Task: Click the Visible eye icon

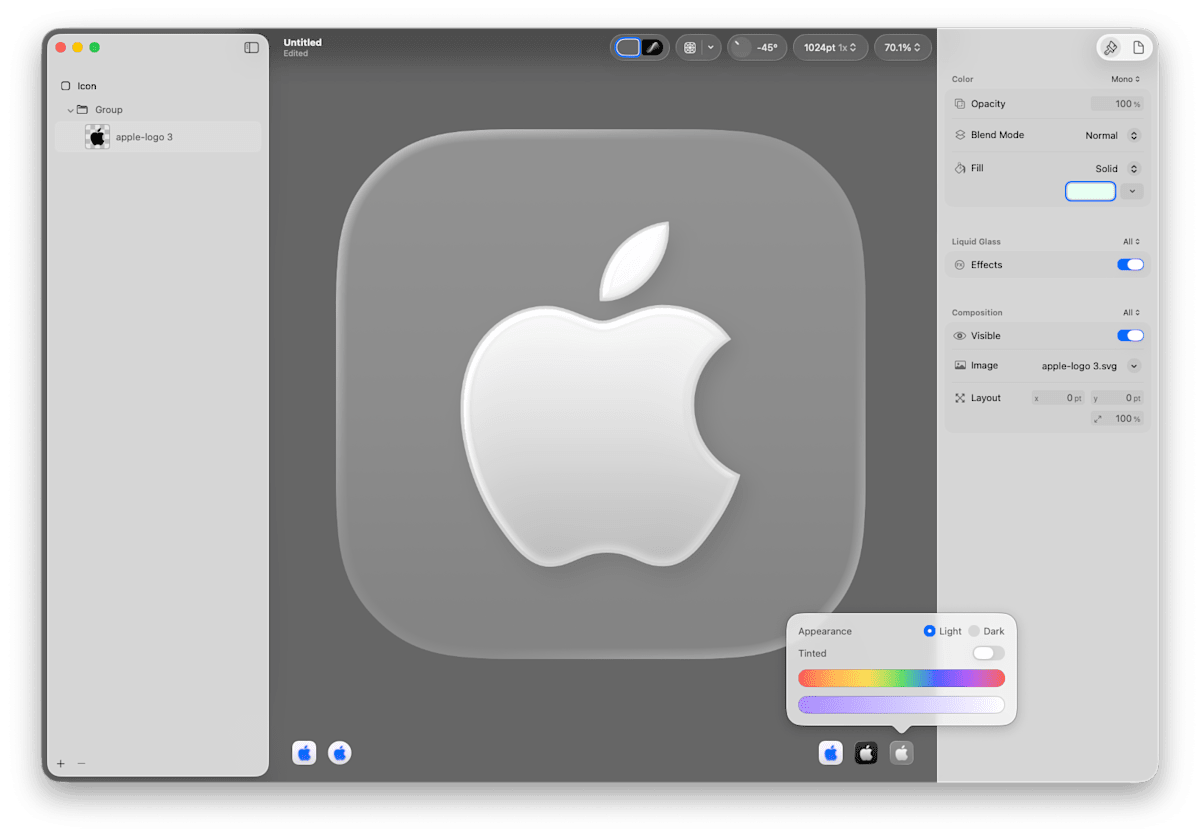Action: [x=960, y=336]
